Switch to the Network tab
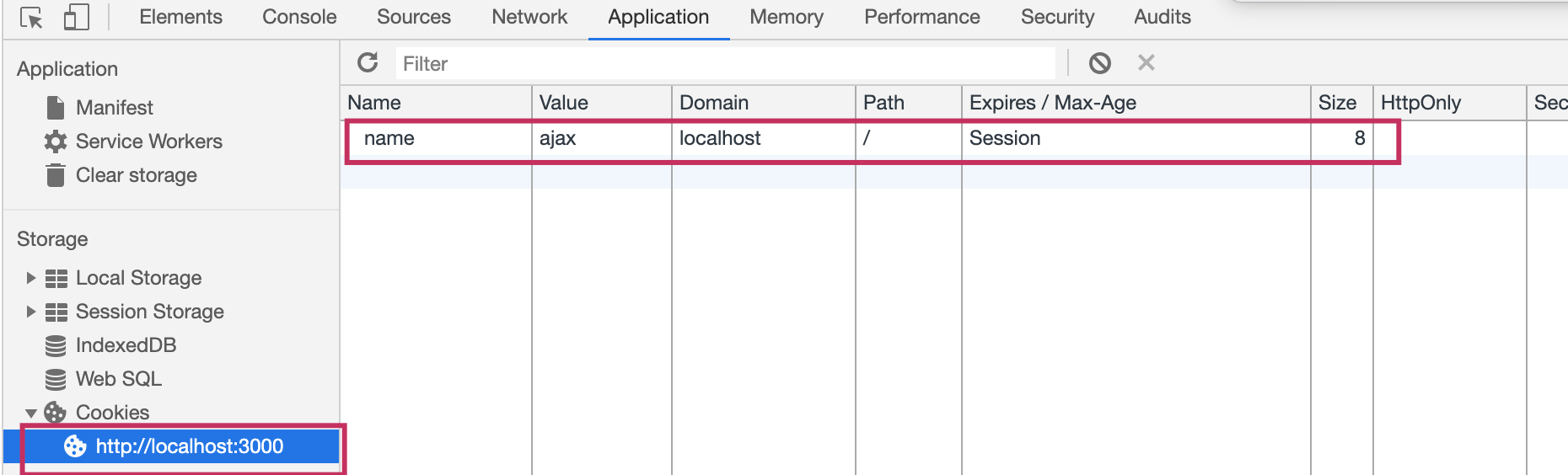Viewport: 1568px width, 475px height. click(x=529, y=17)
